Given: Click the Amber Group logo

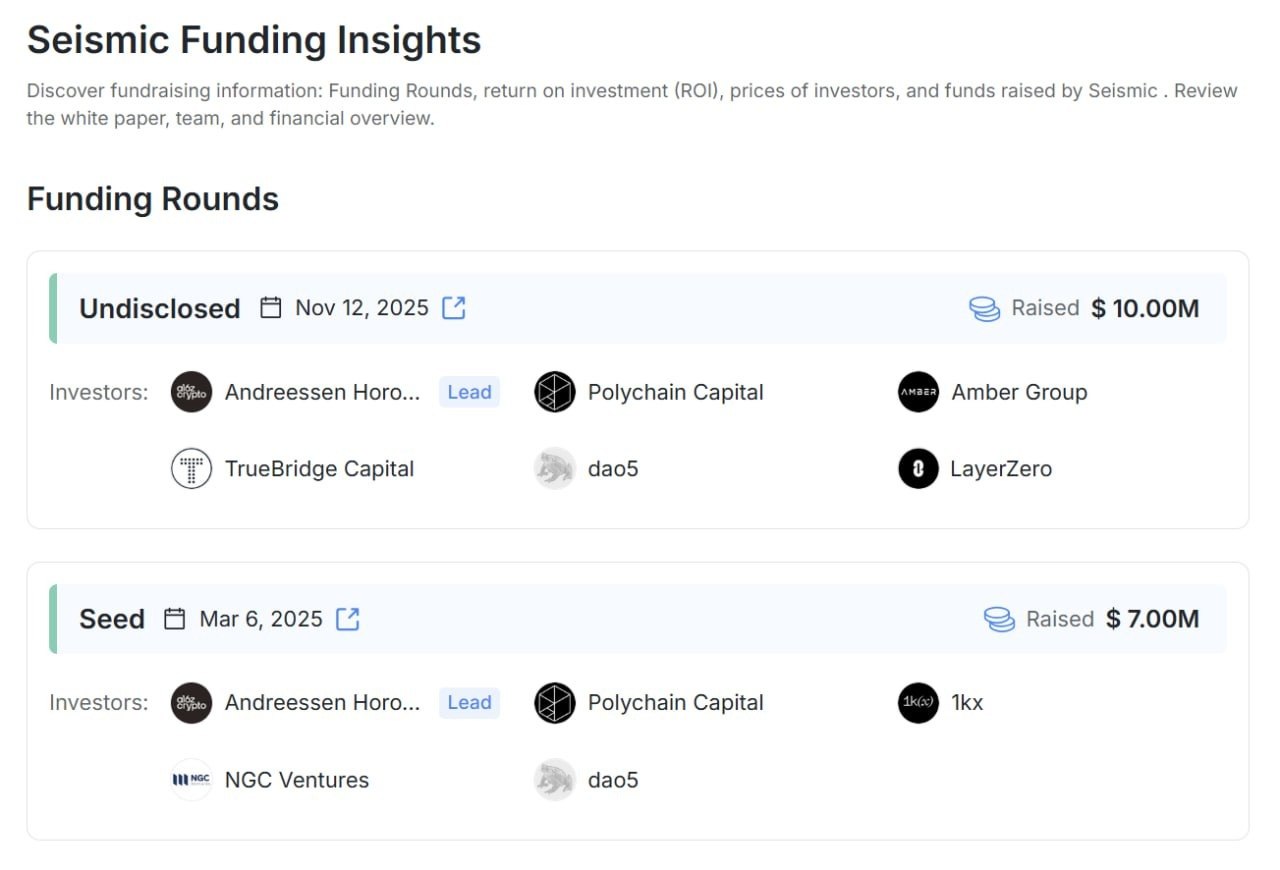Looking at the screenshot, I should click(x=918, y=392).
